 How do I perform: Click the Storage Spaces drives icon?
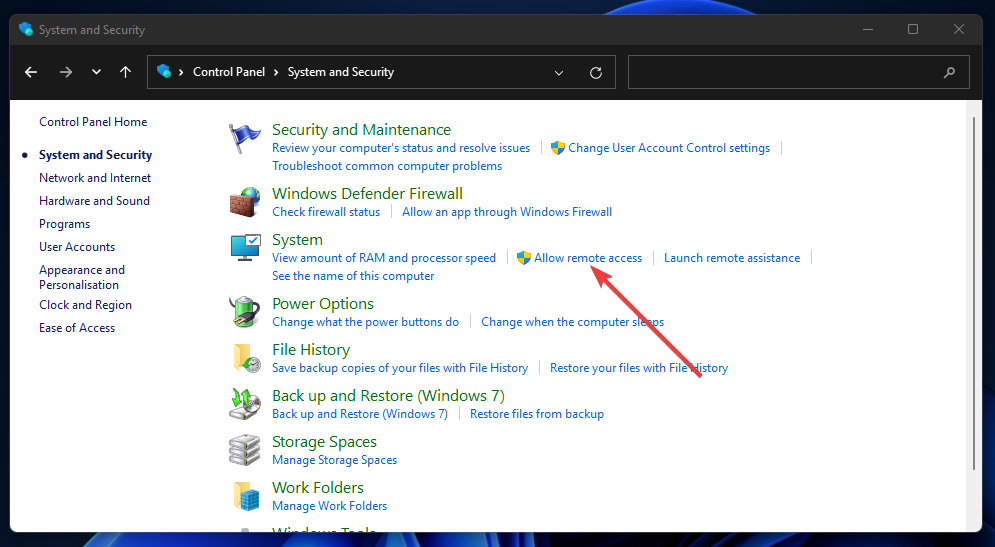pyautogui.click(x=245, y=451)
